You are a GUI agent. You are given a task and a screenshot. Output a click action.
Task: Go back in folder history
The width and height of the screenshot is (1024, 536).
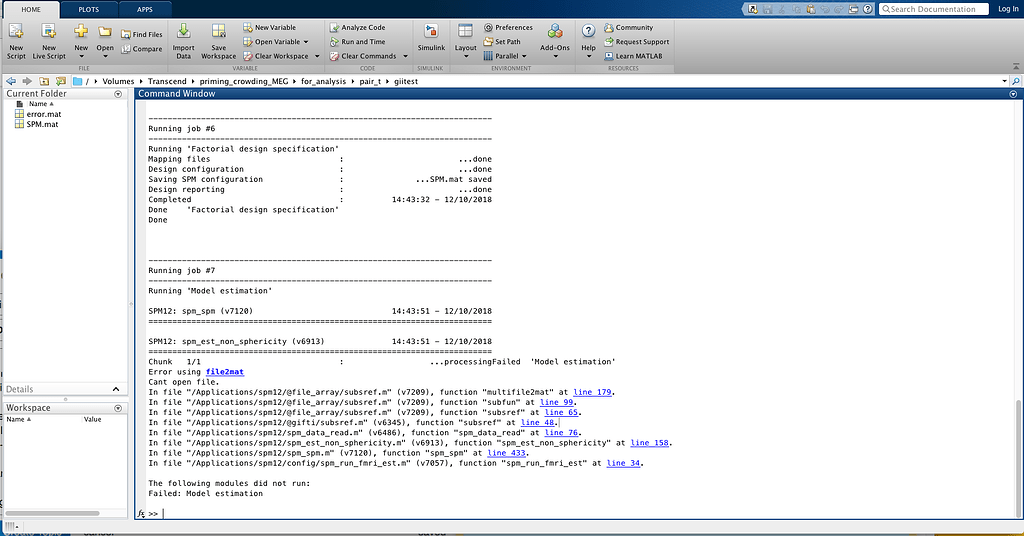(11, 81)
